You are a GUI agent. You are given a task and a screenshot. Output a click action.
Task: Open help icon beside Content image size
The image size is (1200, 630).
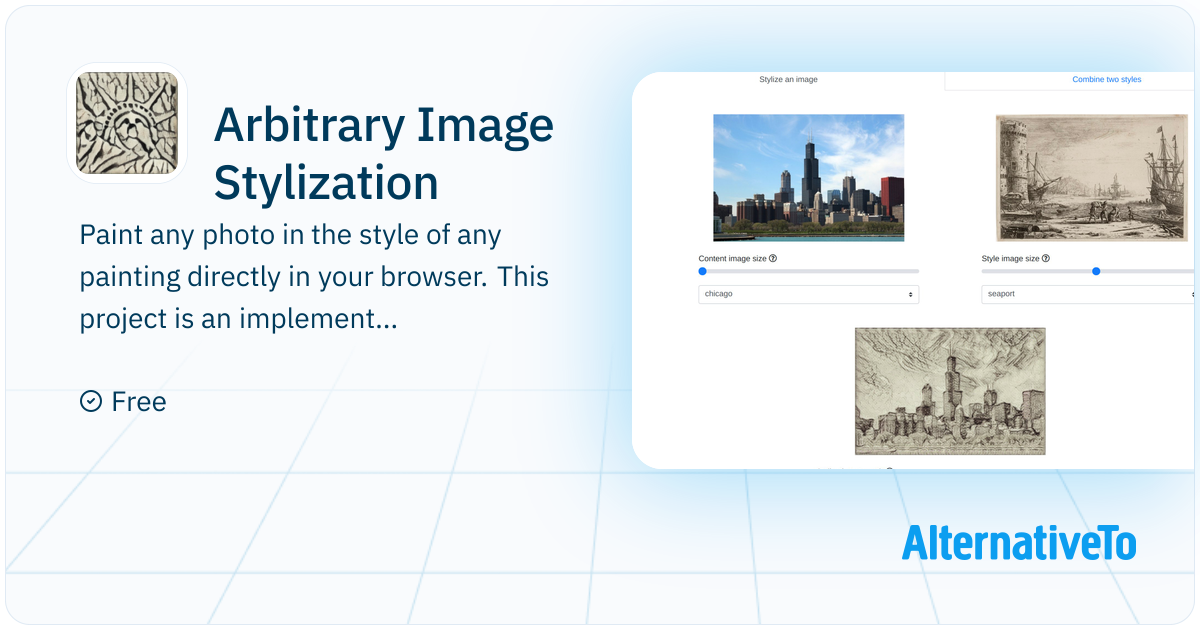[x=773, y=258]
